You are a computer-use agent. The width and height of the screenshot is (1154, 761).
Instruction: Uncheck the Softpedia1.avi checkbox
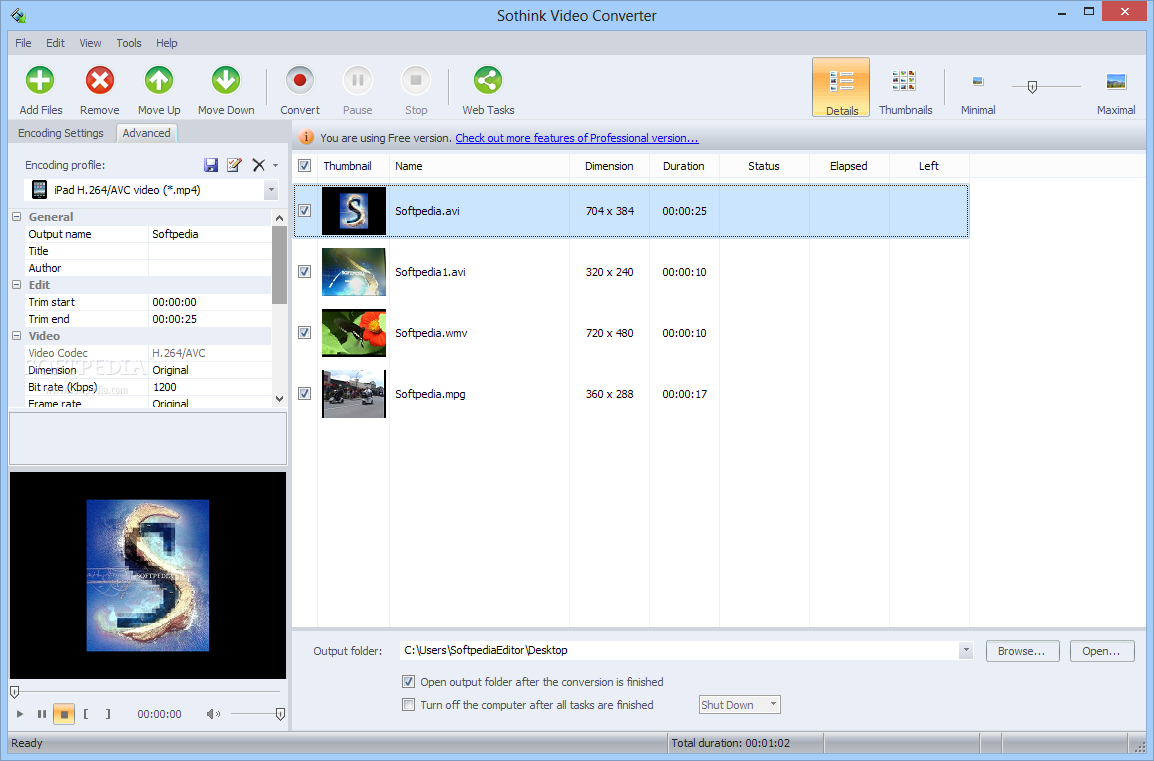pyautogui.click(x=305, y=272)
